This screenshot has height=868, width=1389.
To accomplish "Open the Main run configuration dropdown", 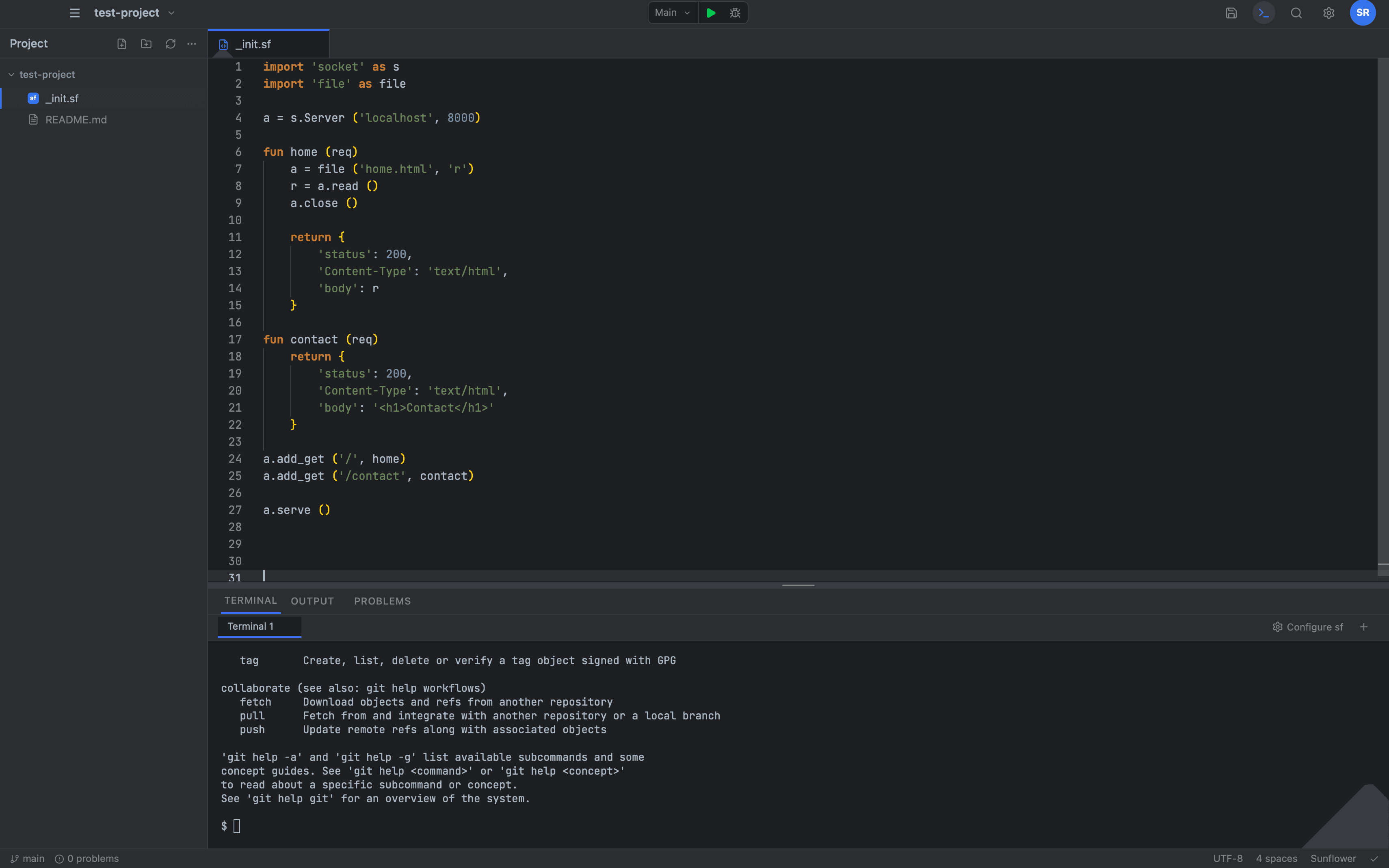I will click(673, 13).
